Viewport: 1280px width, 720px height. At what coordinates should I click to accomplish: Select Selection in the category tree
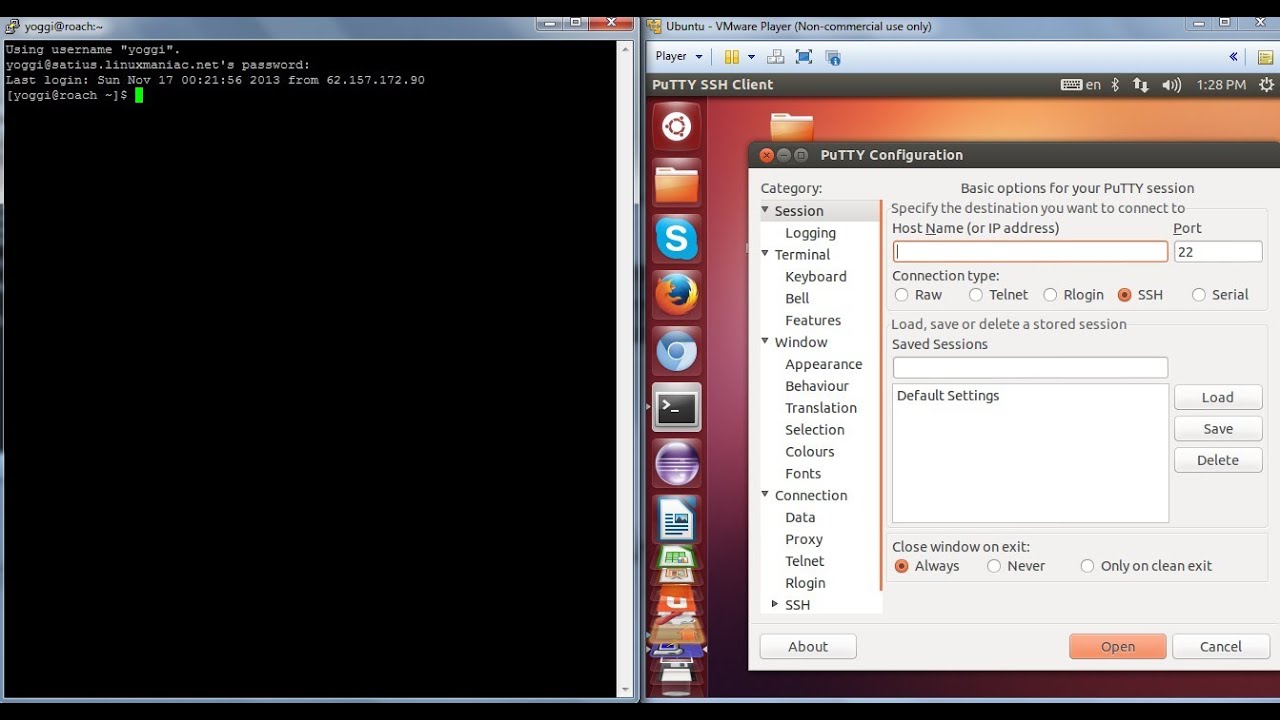[x=815, y=430]
